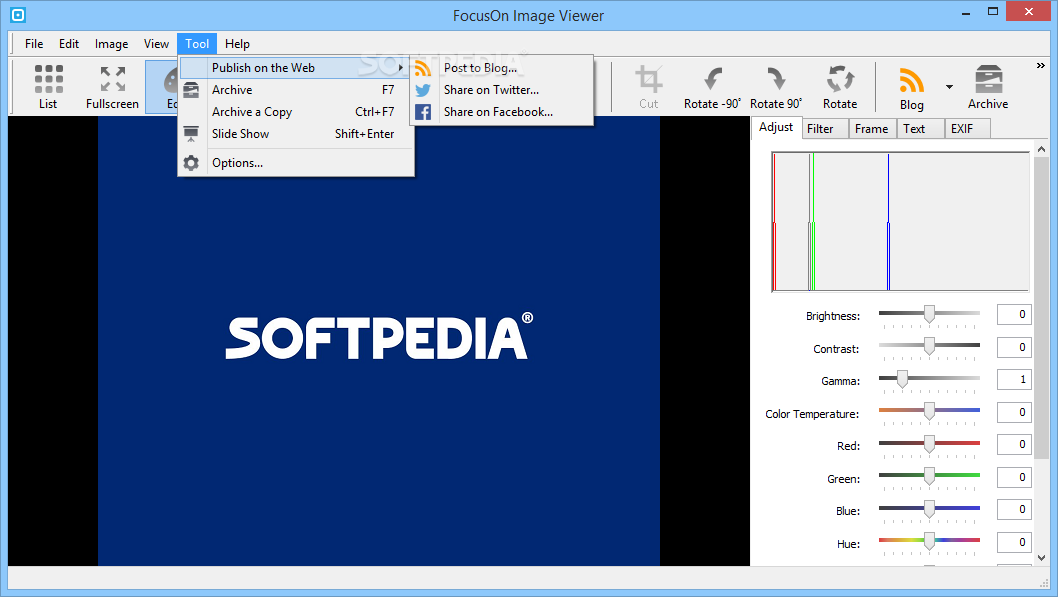
Task: Click the Green value field
Action: 1014,478
